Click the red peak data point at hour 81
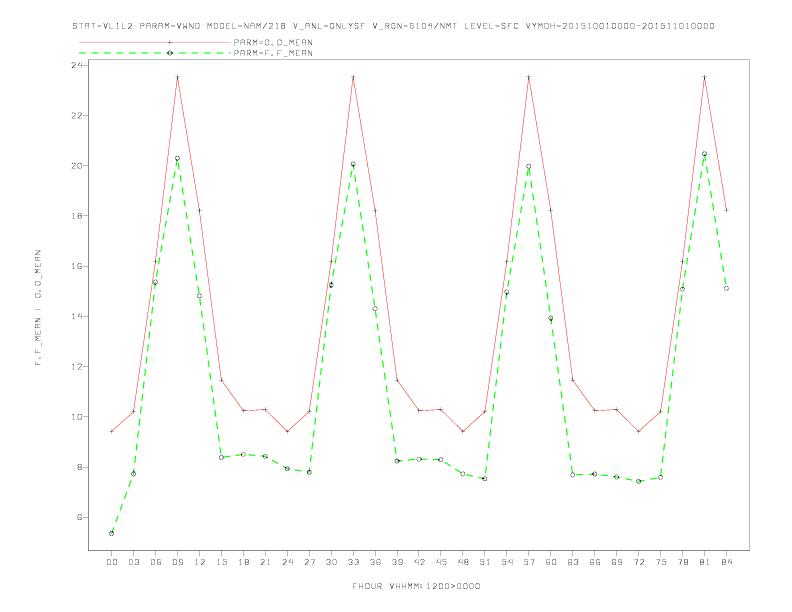The height and width of the screenshot is (612, 792). [x=705, y=77]
